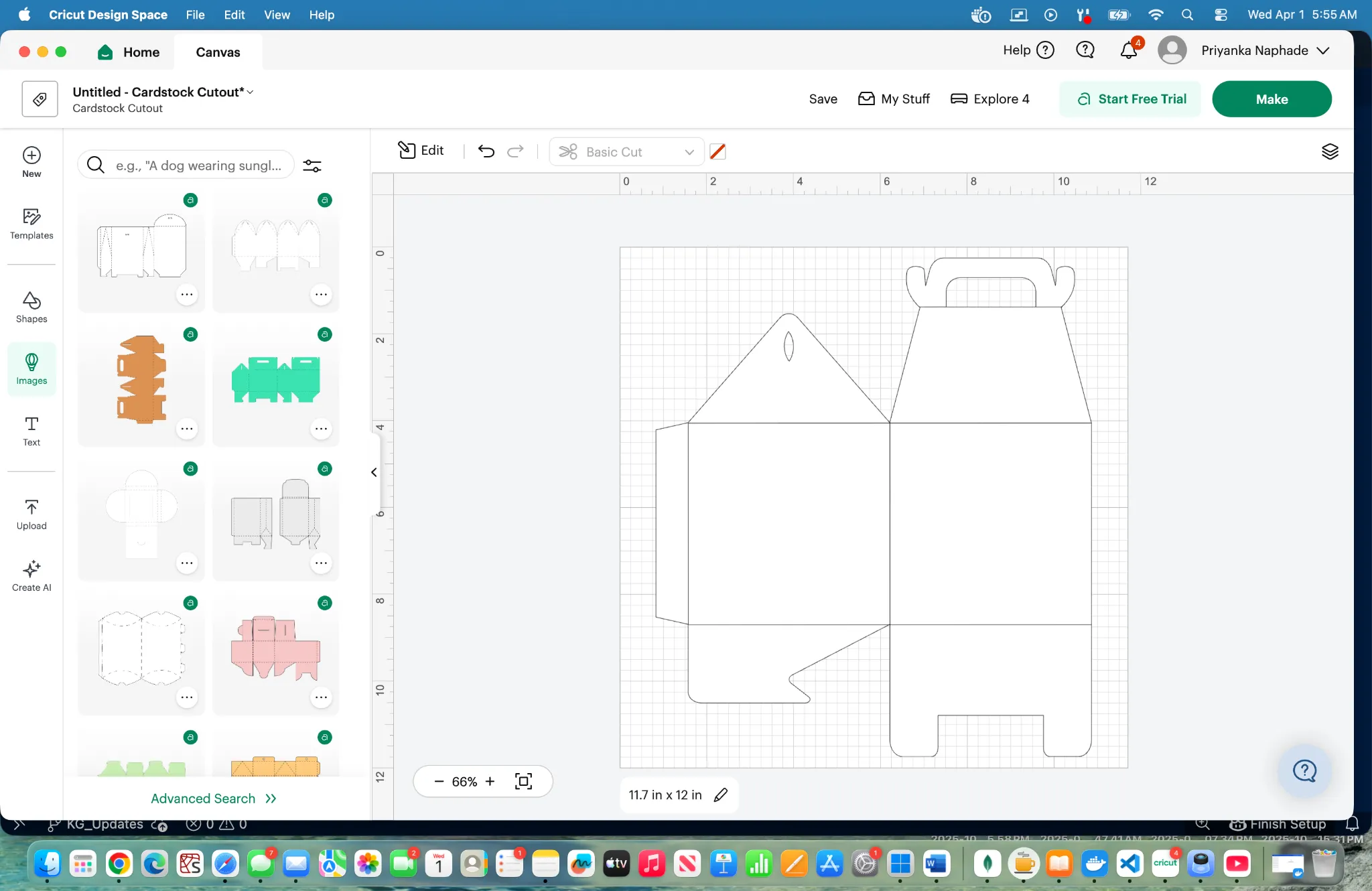
Task: Redo the last undone action
Action: point(515,151)
